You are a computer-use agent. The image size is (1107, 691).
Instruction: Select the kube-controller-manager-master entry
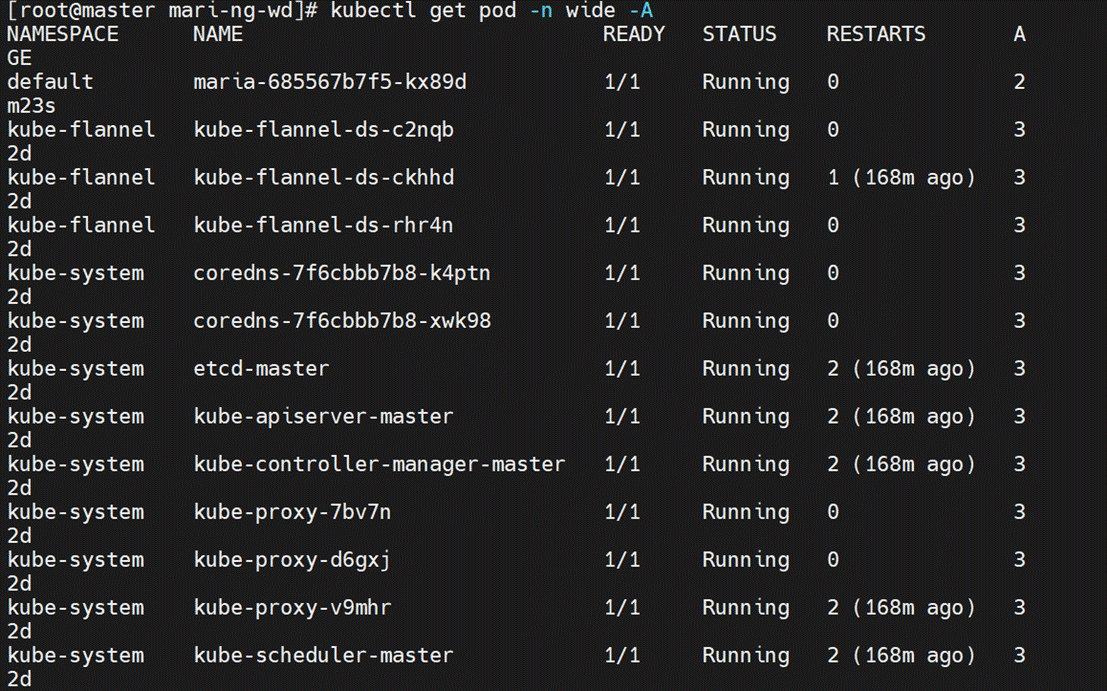(378, 464)
